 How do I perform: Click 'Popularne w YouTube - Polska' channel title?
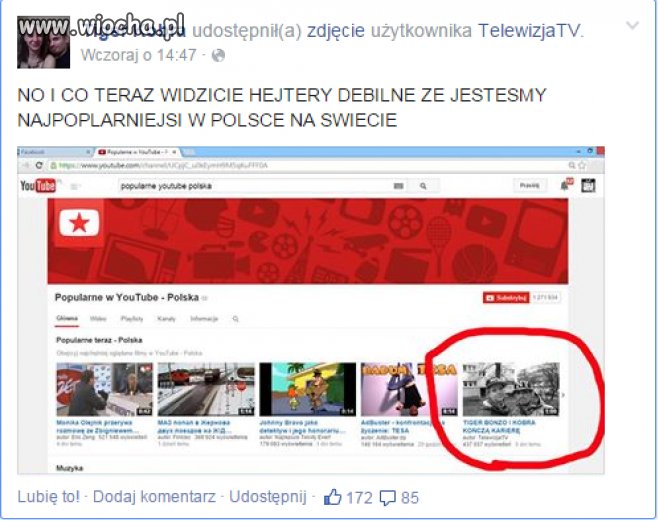pyautogui.click(x=127, y=297)
